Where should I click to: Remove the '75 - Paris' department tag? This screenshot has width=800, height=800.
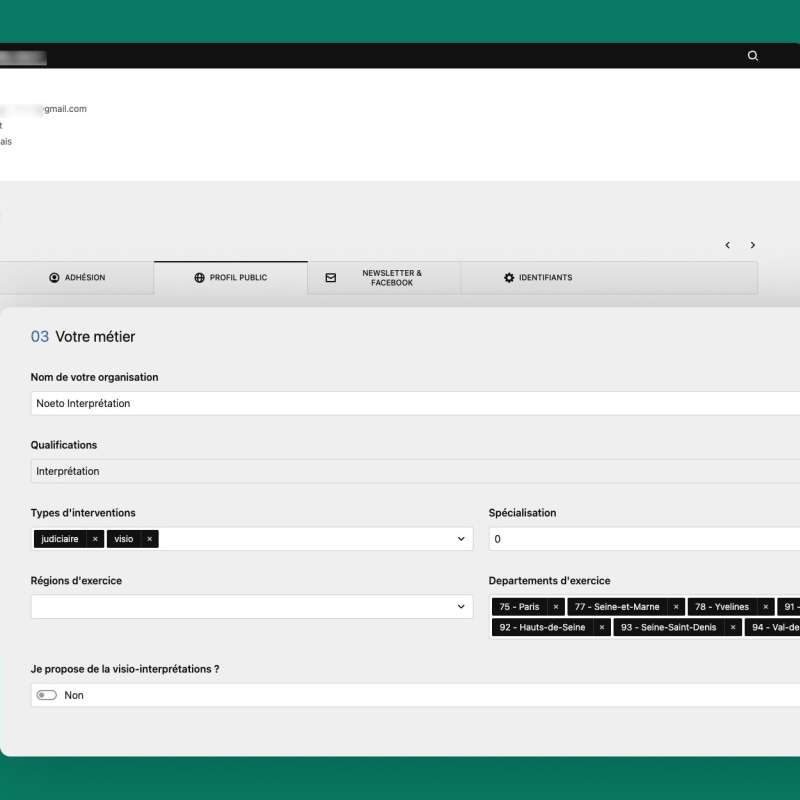point(554,607)
